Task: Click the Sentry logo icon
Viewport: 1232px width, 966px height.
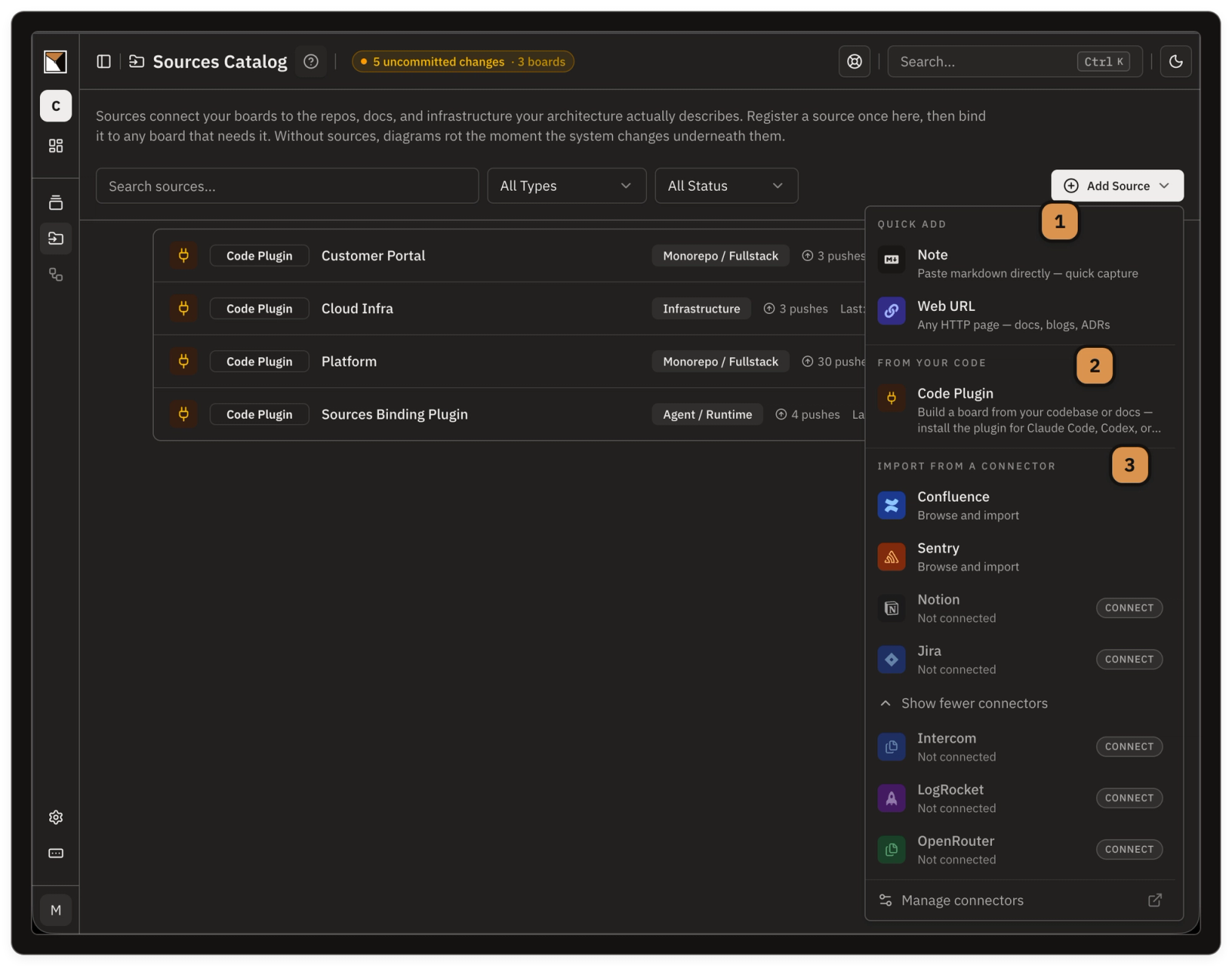Action: point(892,557)
